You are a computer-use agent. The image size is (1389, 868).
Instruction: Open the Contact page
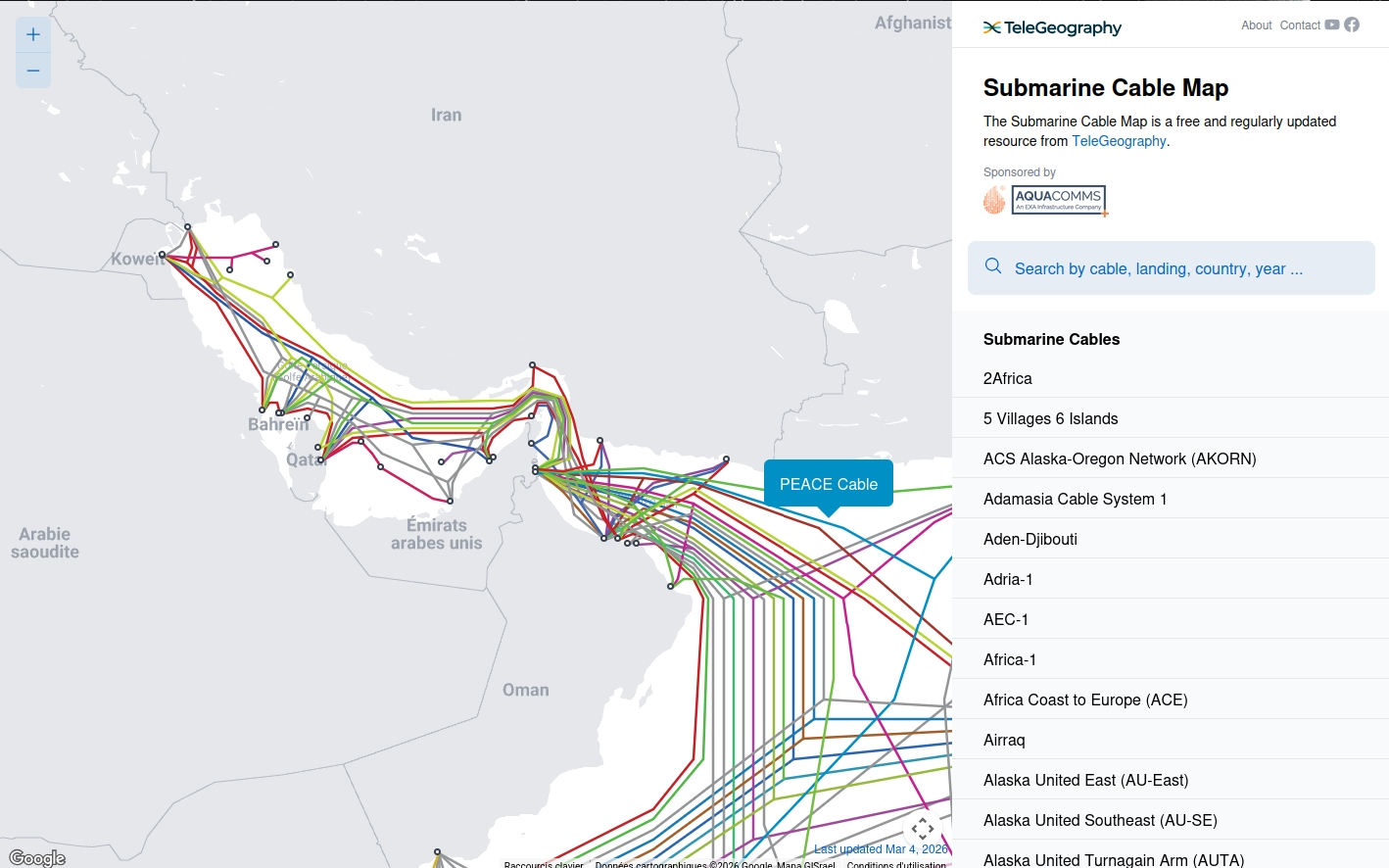pyautogui.click(x=1300, y=25)
